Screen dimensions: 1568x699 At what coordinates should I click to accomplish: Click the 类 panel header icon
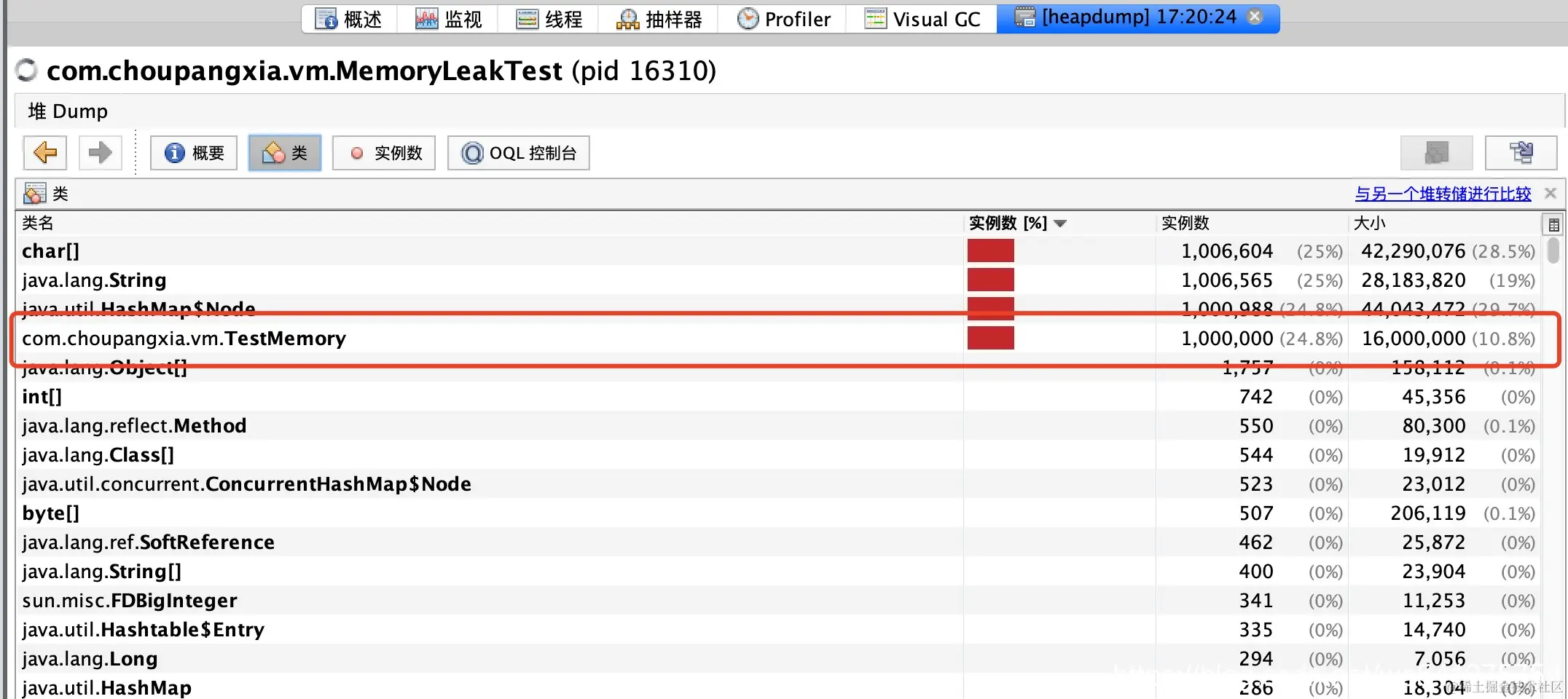34,194
